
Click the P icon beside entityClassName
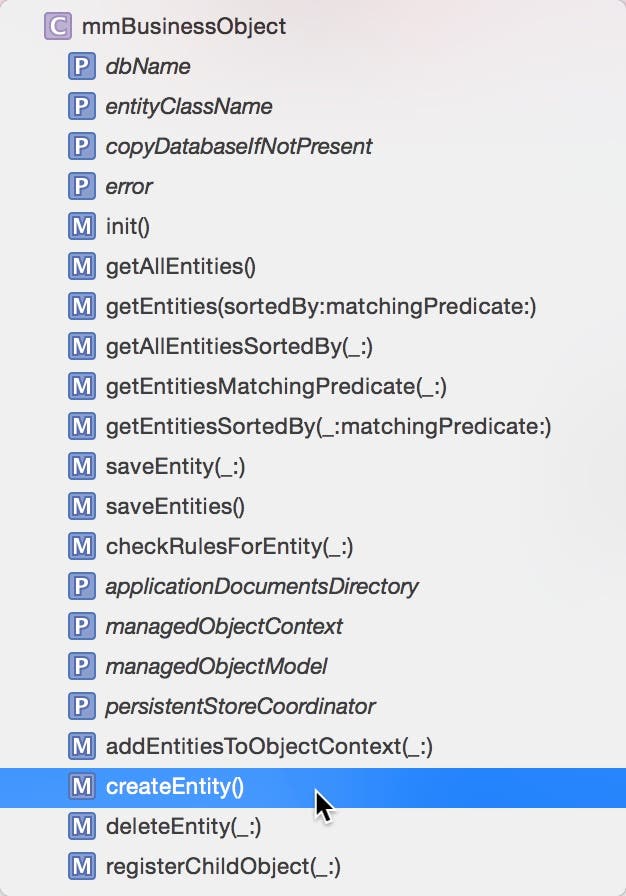(82, 106)
